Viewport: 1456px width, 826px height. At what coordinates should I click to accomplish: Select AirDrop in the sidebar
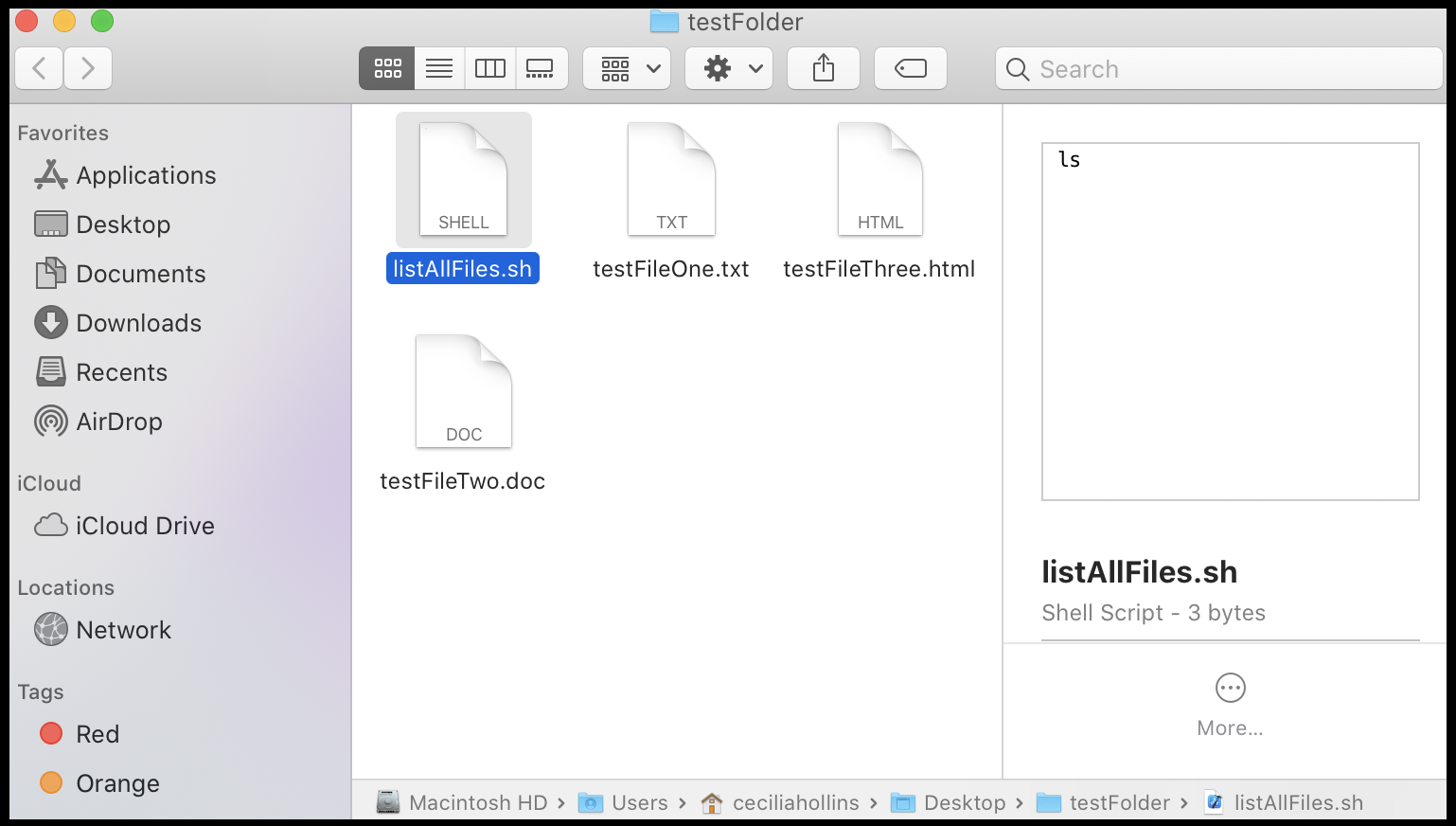coord(118,422)
